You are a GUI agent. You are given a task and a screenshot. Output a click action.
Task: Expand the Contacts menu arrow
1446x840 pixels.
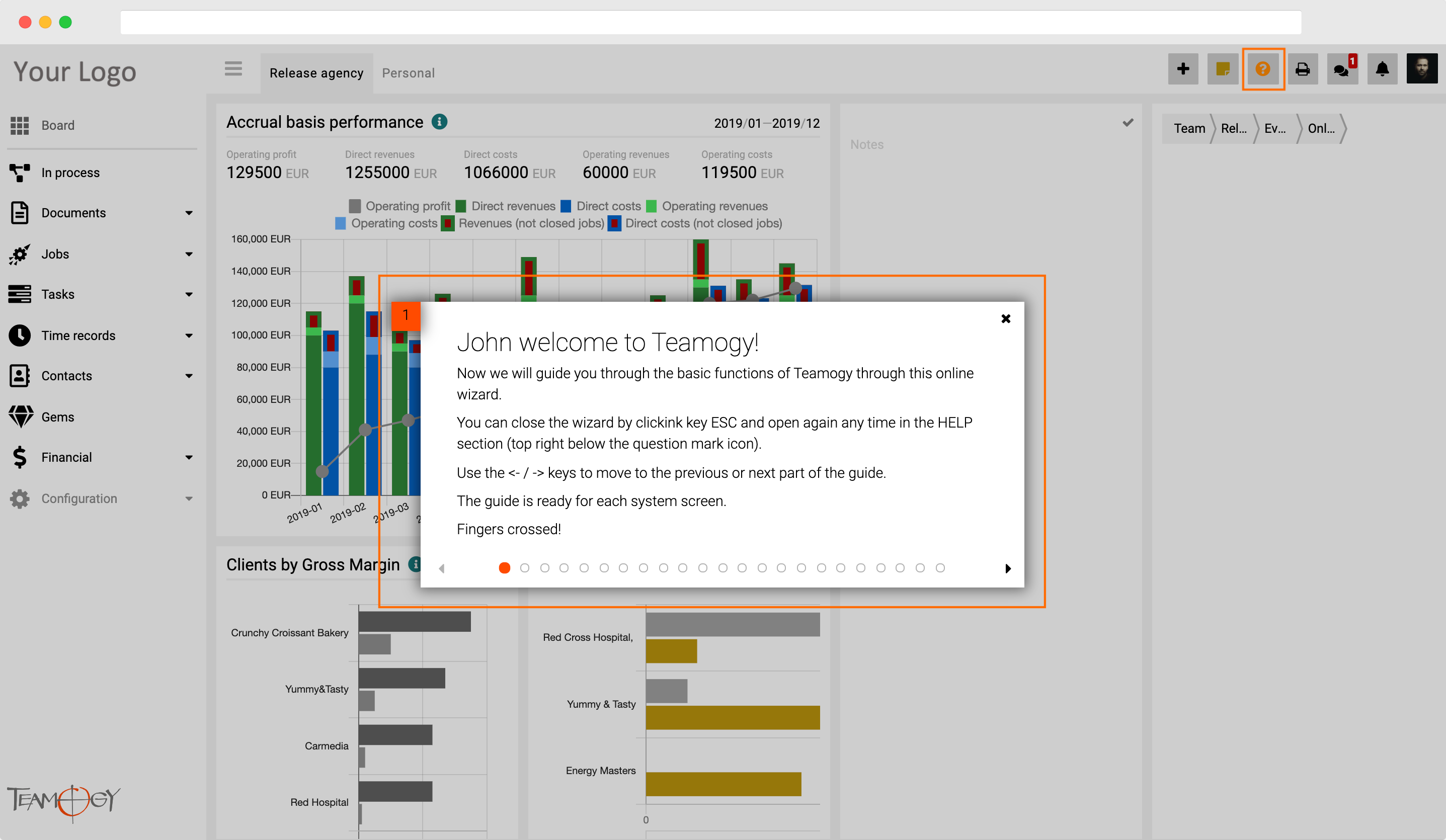[189, 376]
